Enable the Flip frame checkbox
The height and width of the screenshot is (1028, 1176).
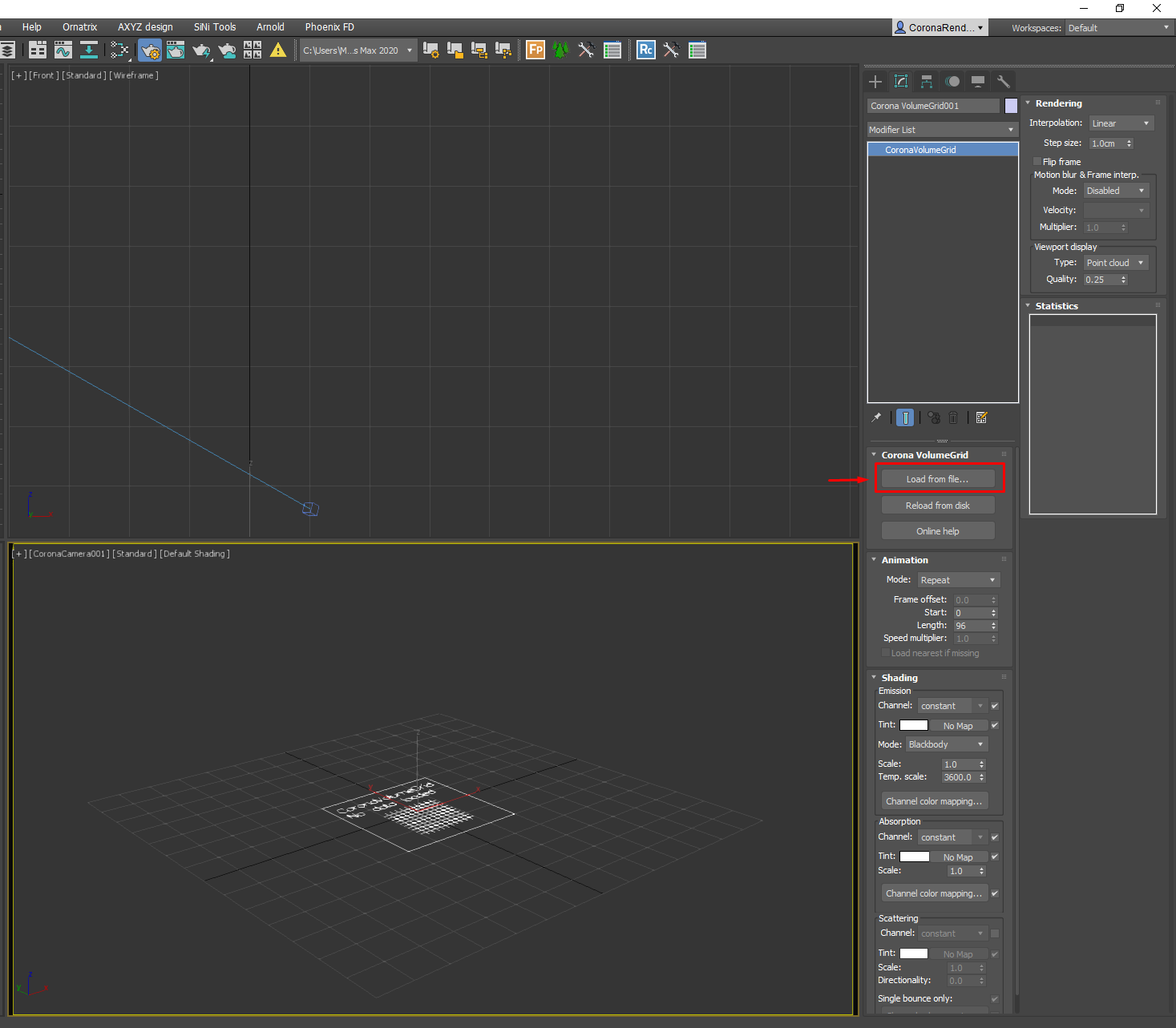pos(1037,161)
